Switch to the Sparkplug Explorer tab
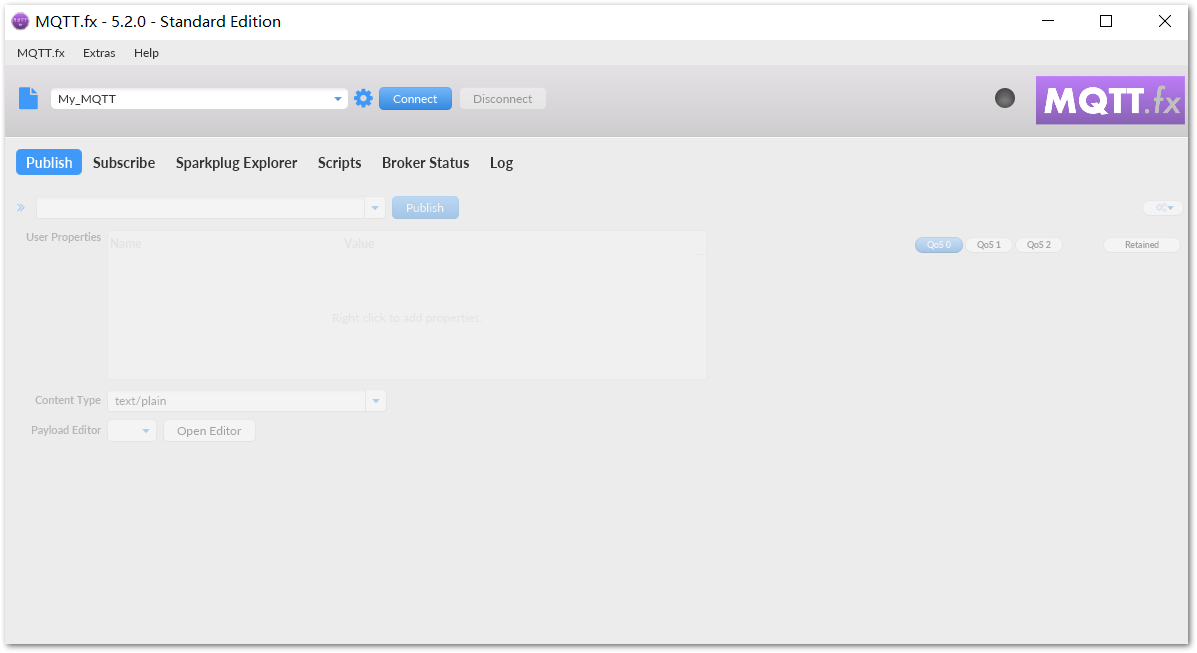Viewport: 1197px width, 653px height. click(237, 163)
